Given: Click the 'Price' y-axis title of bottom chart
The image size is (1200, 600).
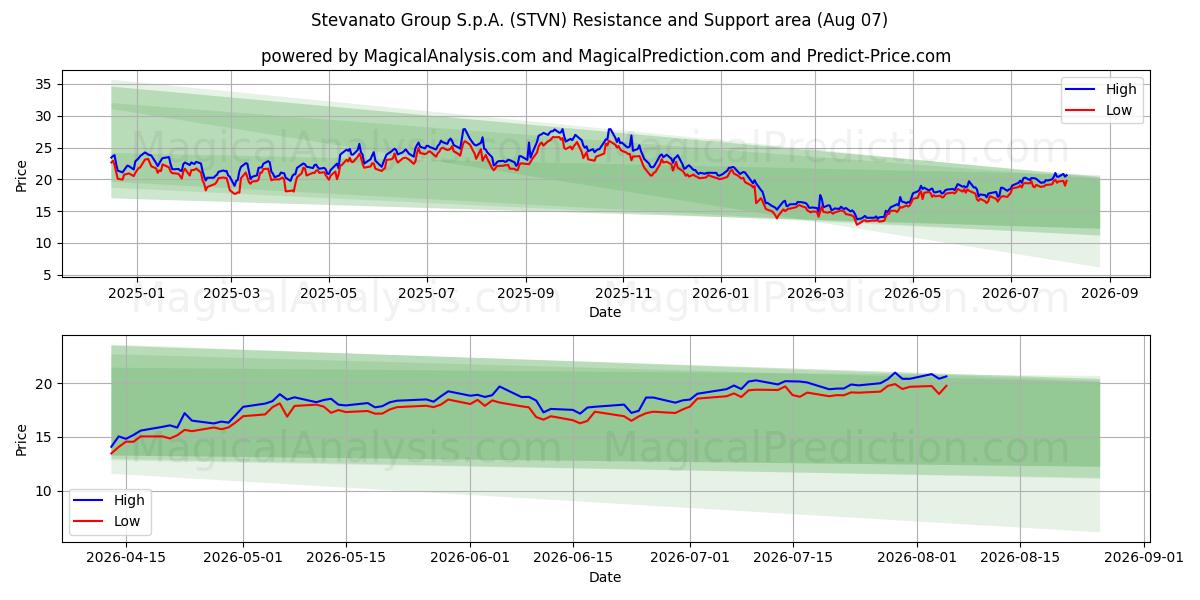Looking at the screenshot, I should coord(22,439).
